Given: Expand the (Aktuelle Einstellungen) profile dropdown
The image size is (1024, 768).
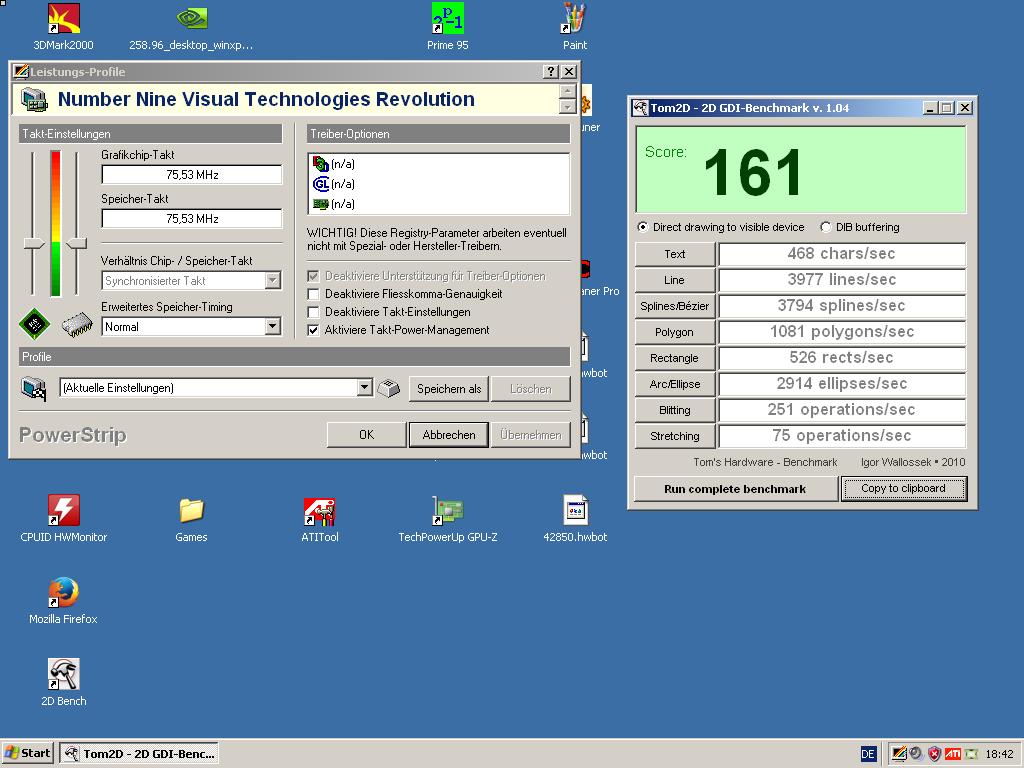Looking at the screenshot, I should click(365, 387).
